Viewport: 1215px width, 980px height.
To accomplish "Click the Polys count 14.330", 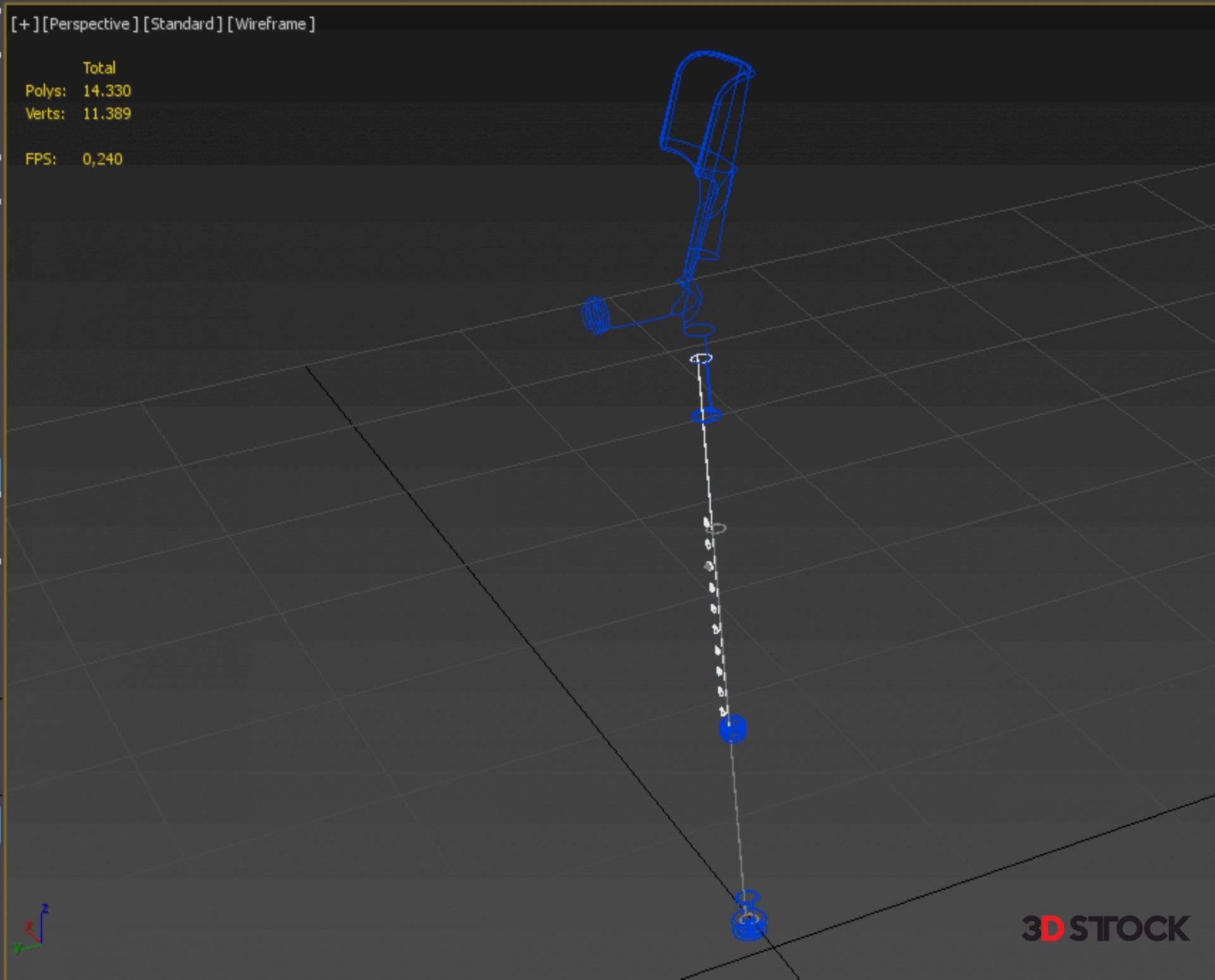I will [x=107, y=91].
